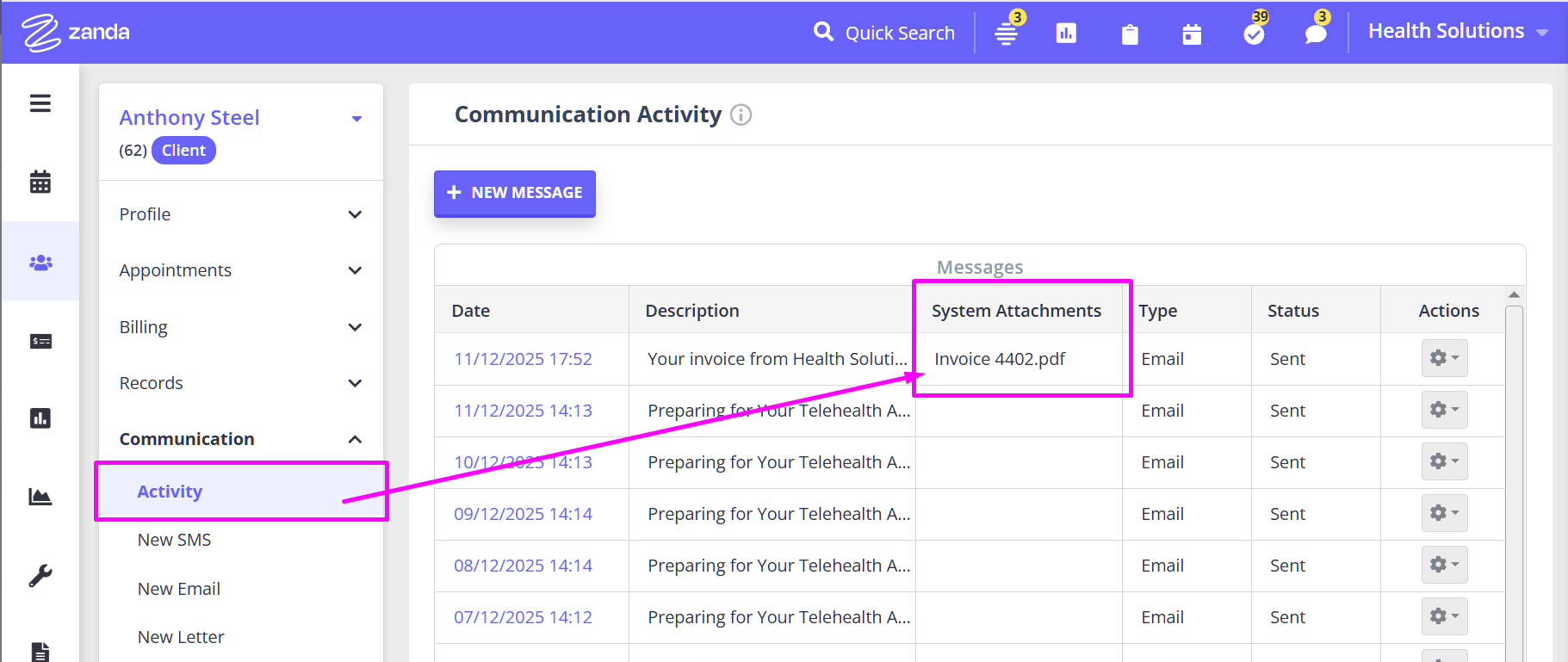The image size is (1568, 662).
Task: Open actions gear dropdown for invoice email
Action: tap(1444, 358)
